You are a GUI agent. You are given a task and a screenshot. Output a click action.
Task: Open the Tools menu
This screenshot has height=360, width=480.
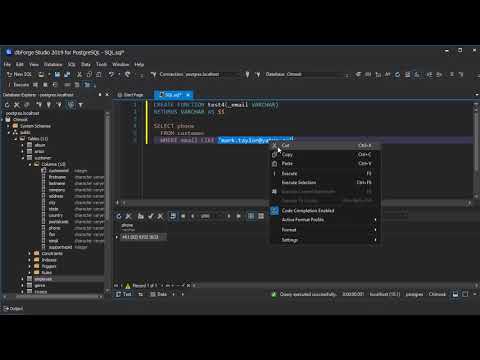101,64
